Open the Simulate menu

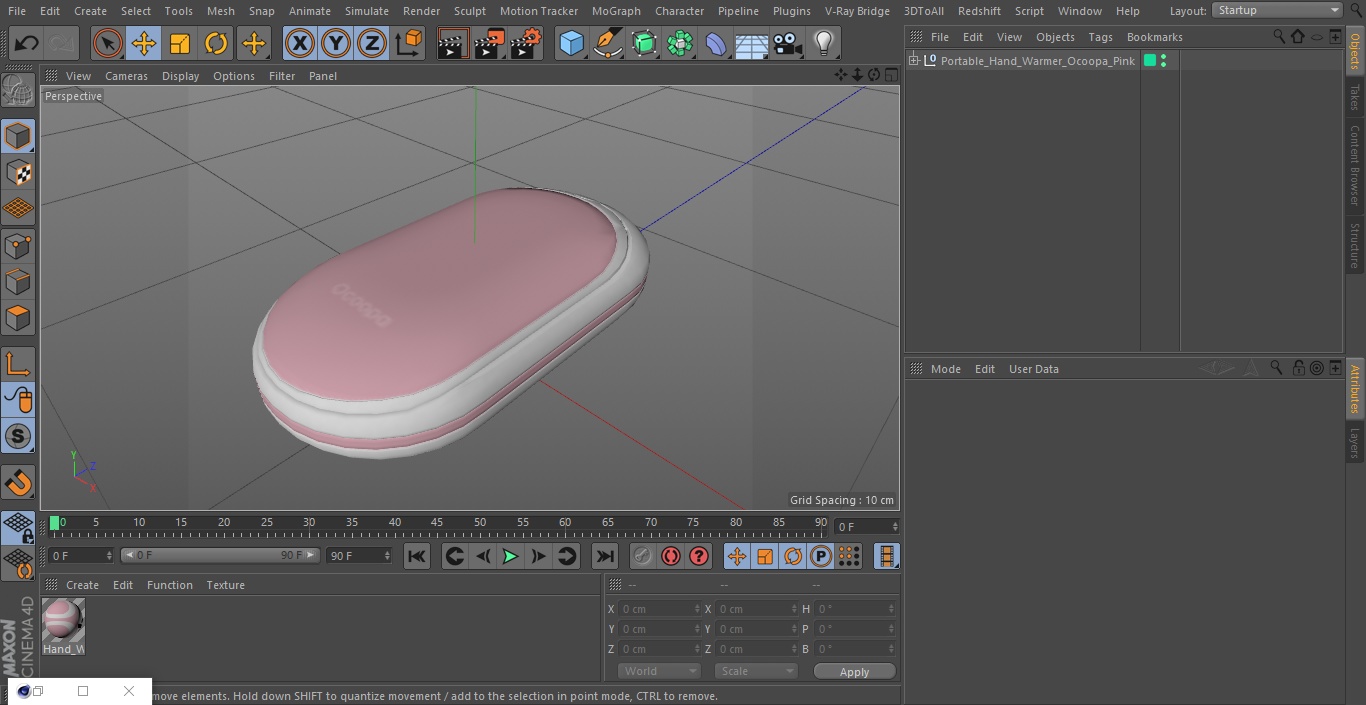(367, 11)
